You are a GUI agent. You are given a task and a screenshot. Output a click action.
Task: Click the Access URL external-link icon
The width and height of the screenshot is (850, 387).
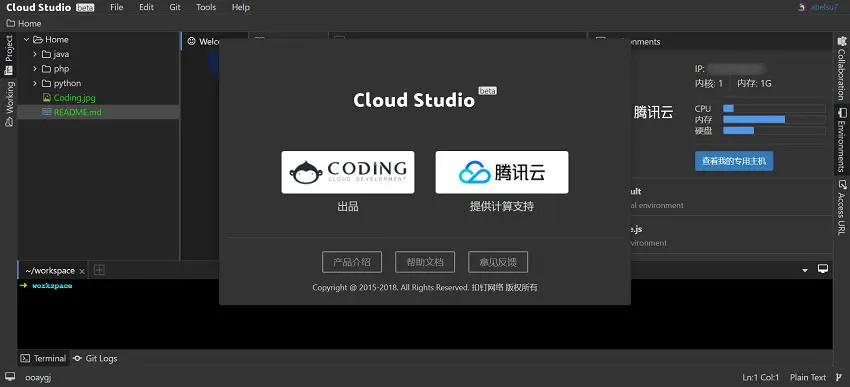coord(841,184)
